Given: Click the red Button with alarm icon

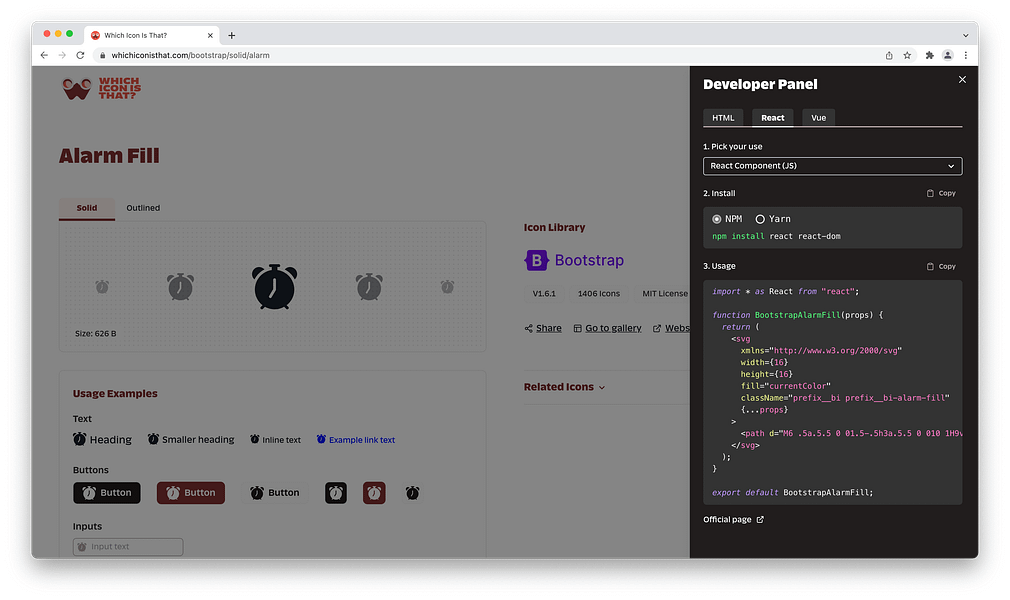Looking at the screenshot, I should [191, 492].
